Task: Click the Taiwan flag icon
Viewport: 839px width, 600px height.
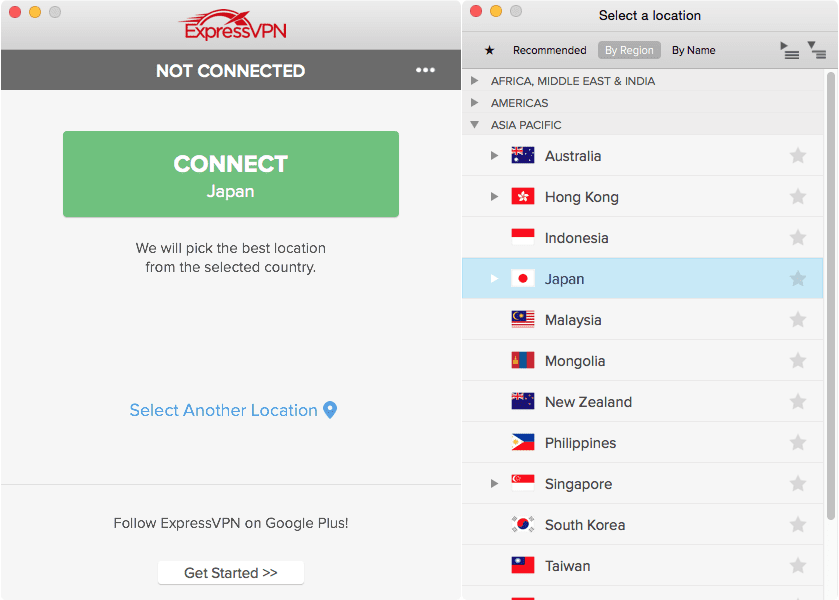Action: tap(523, 565)
